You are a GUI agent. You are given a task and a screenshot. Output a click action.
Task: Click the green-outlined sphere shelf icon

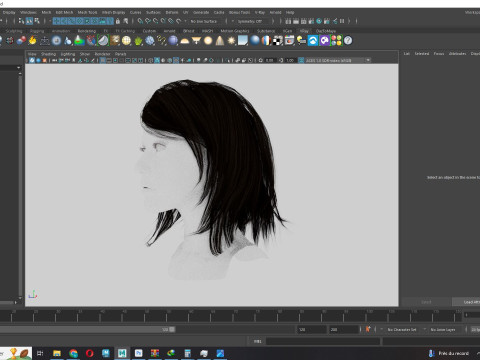[103, 41]
